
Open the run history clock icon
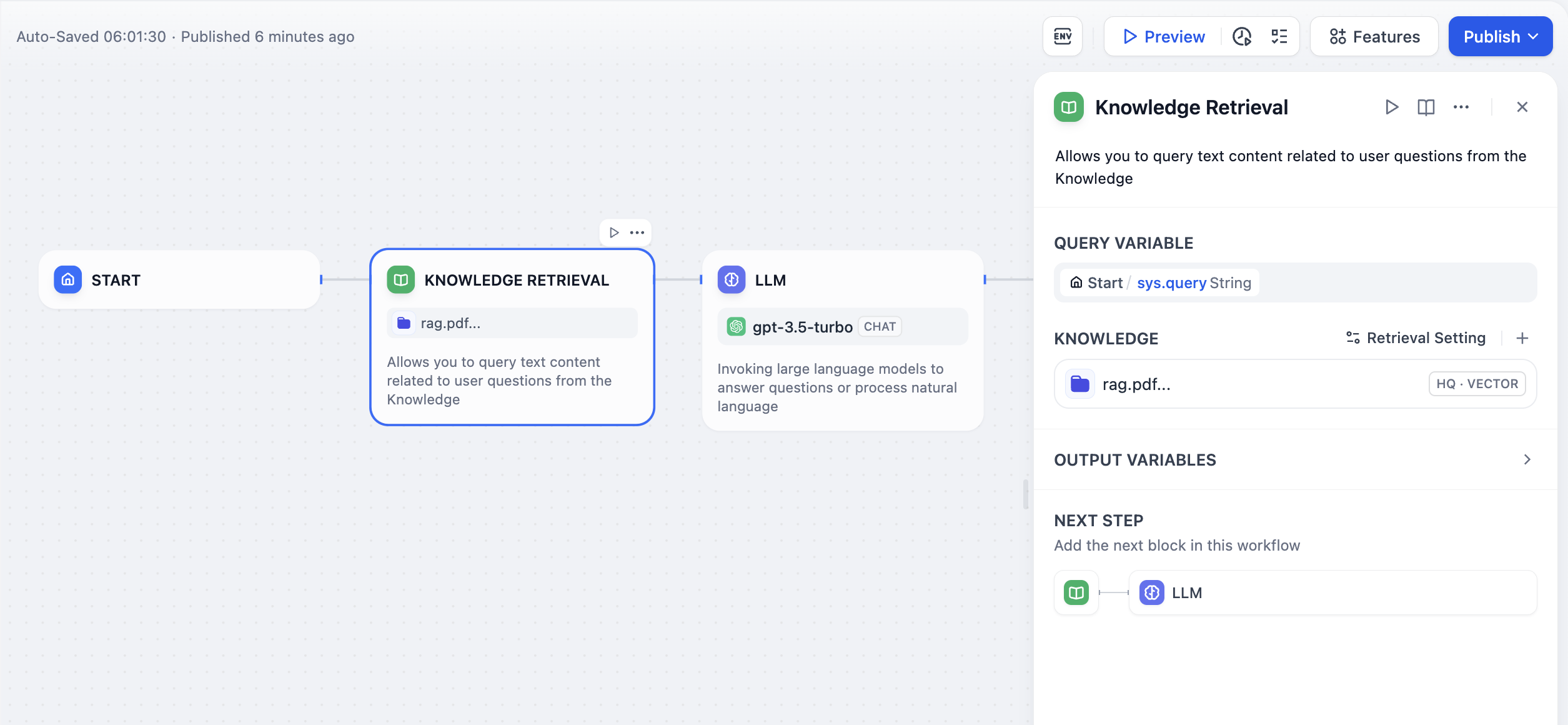tap(1241, 36)
